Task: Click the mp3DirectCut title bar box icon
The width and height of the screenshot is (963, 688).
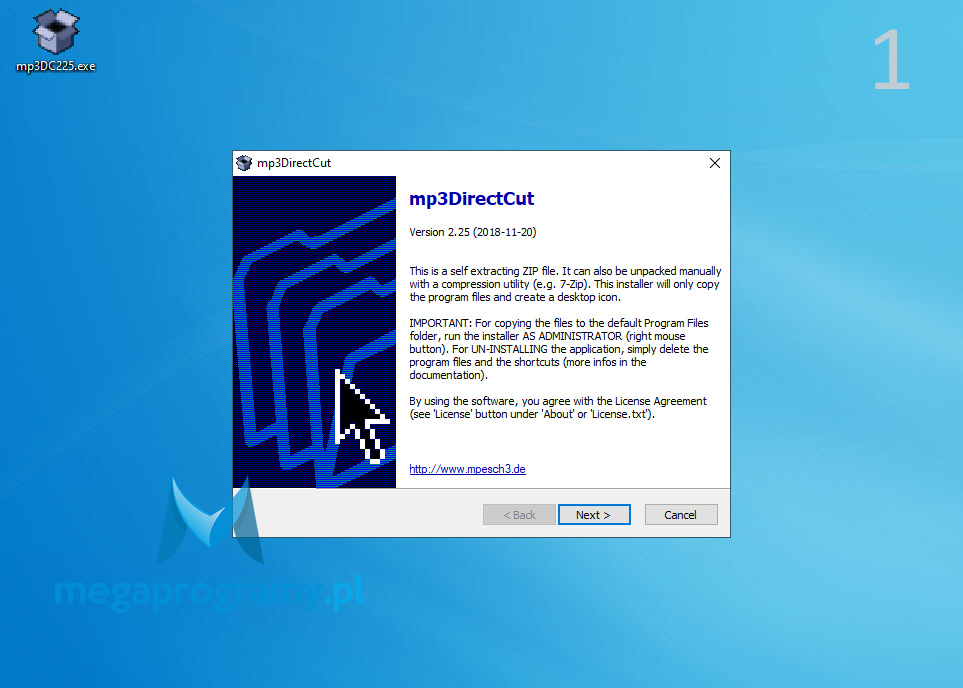Action: 244,163
